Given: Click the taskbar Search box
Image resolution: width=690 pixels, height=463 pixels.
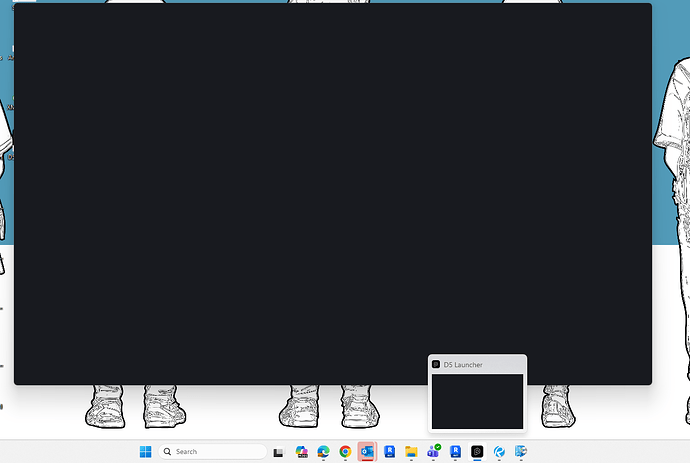Looking at the screenshot, I should pos(213,452).
